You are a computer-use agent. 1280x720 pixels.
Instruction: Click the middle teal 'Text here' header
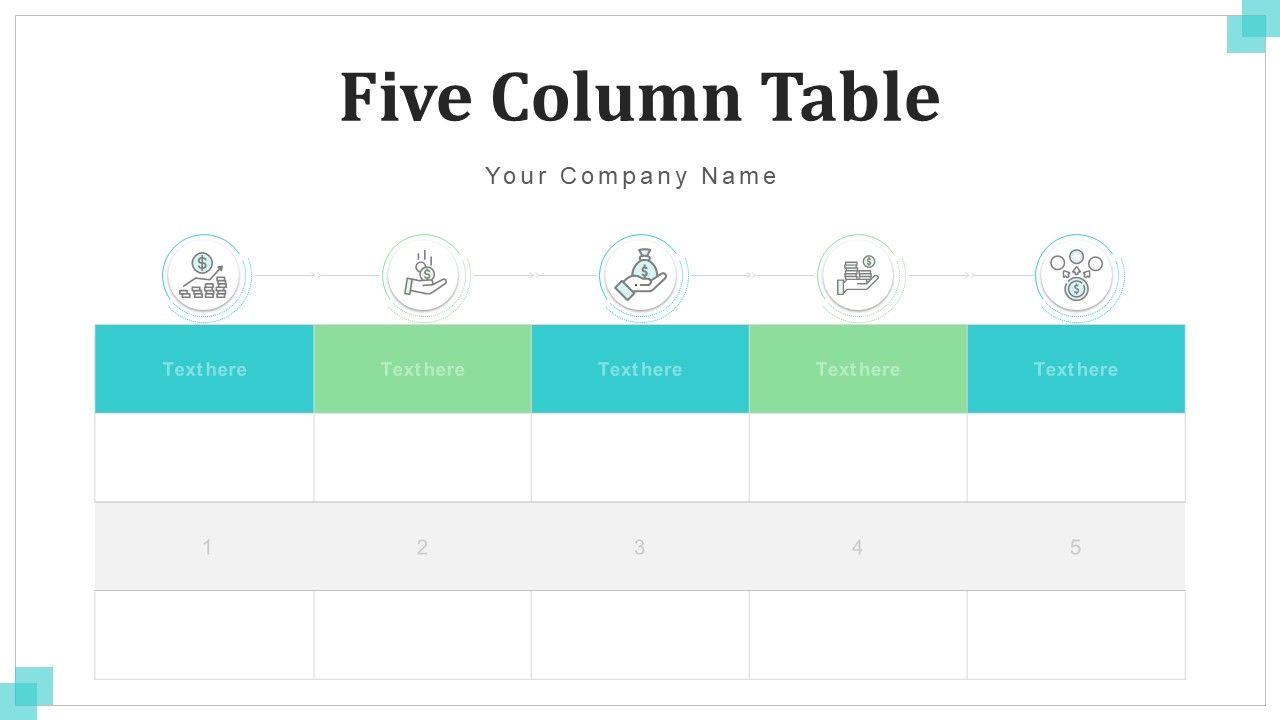tap(640, 369)
